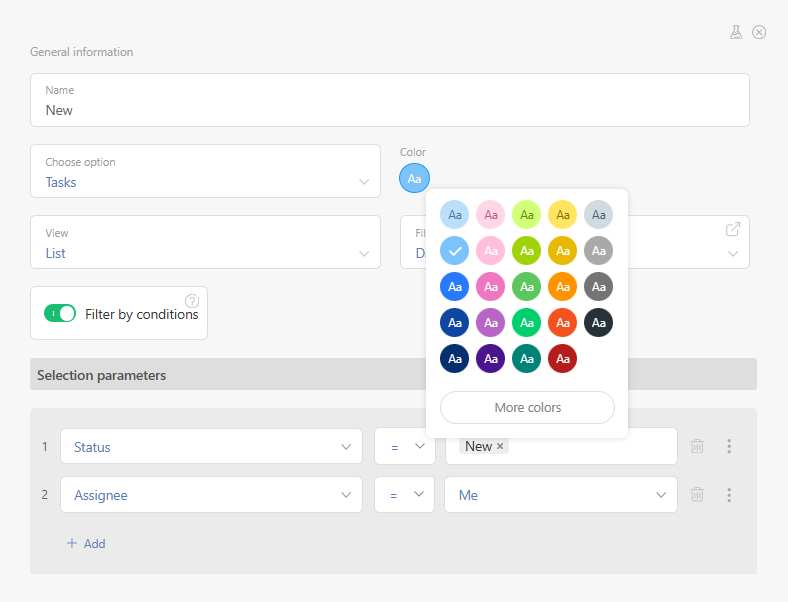Click the More colors button
Viewport: 788px width, 602px height.
527,407
